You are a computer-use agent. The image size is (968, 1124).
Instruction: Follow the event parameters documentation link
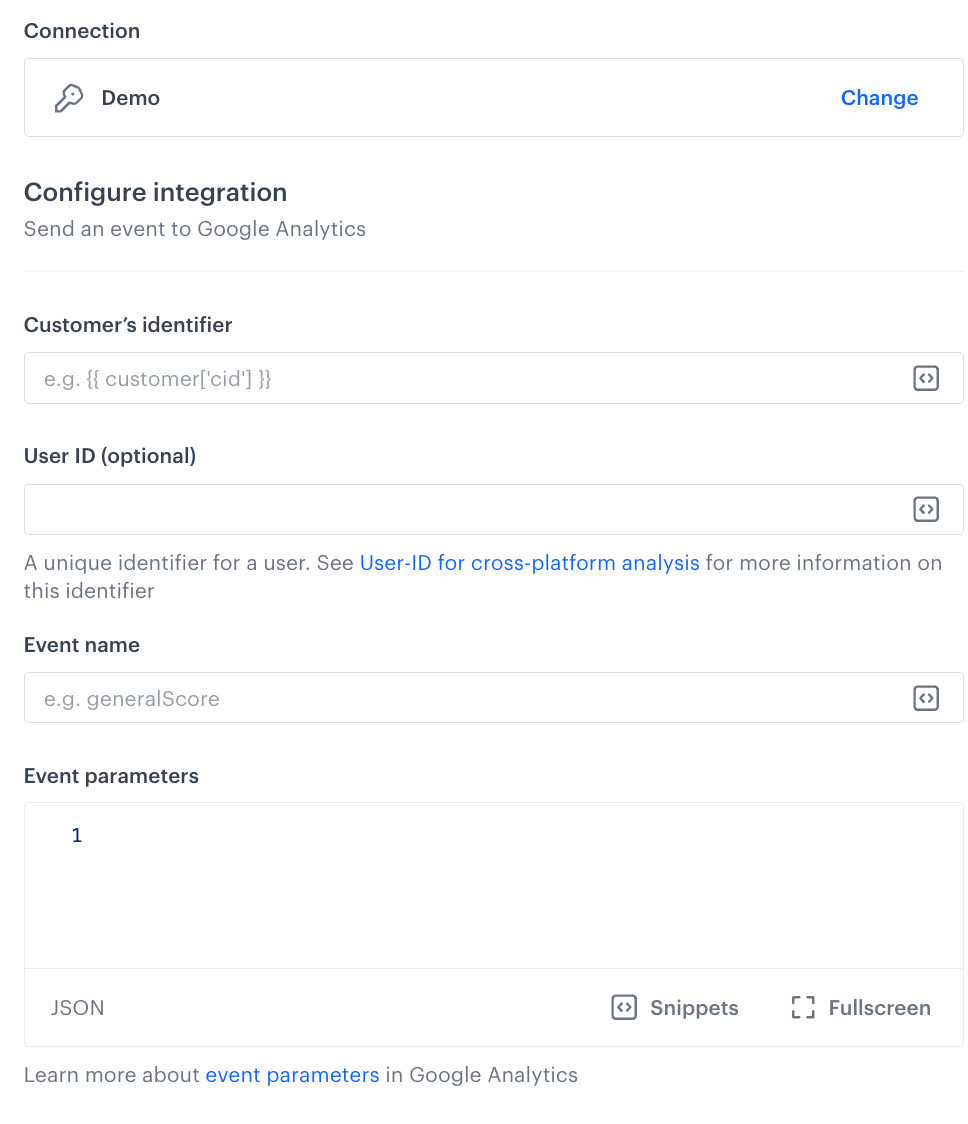pyautogui.click(x=292, y=1074)
